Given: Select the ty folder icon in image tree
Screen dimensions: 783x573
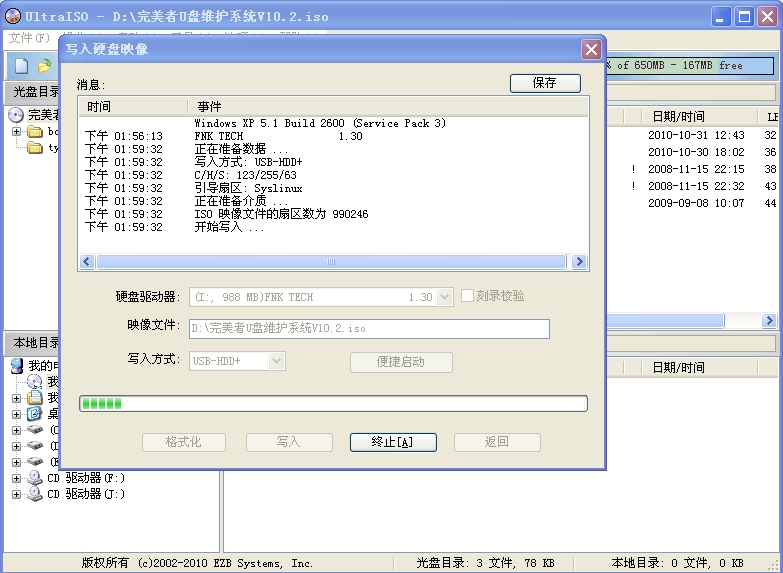Looking at the screenshot, I should tap(34, 147).
